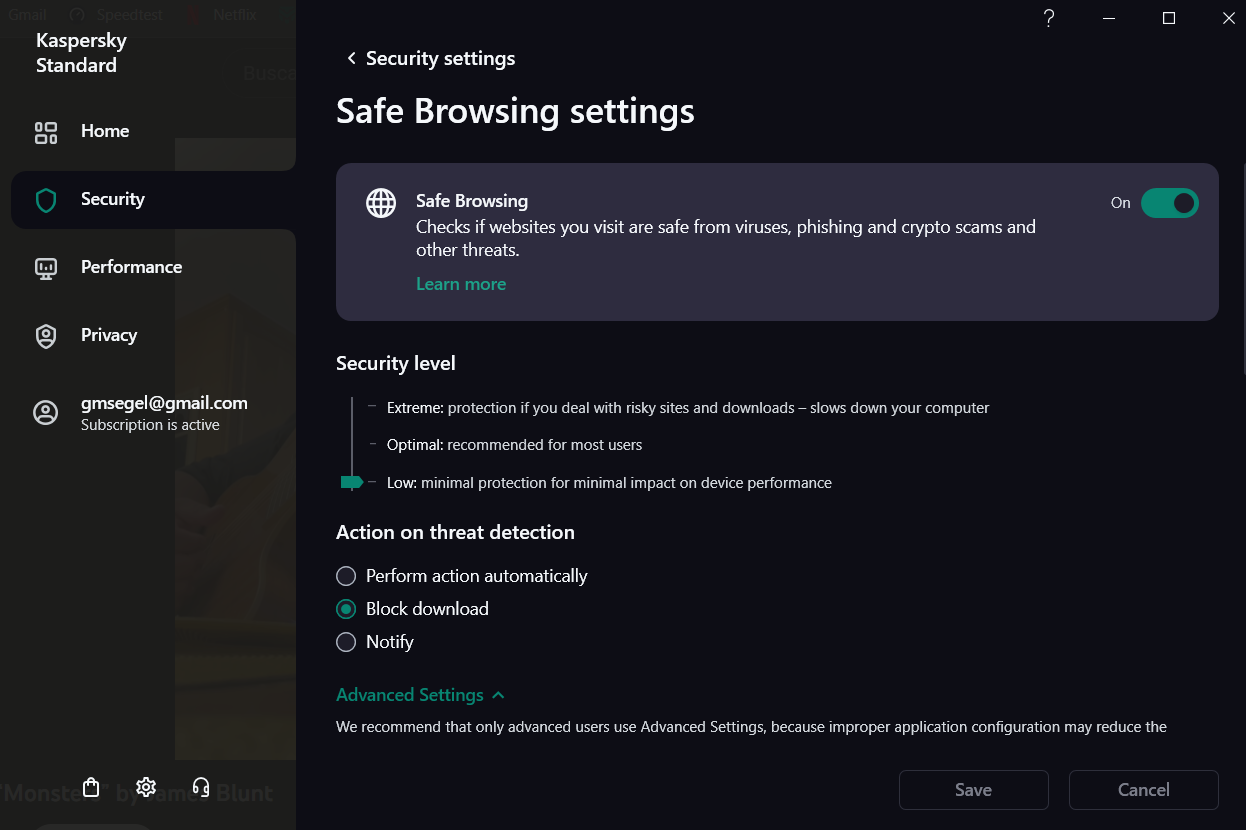This screenshot has height=830, width=1246.
Task: Click the account profile icon
Action: point(46,413)
